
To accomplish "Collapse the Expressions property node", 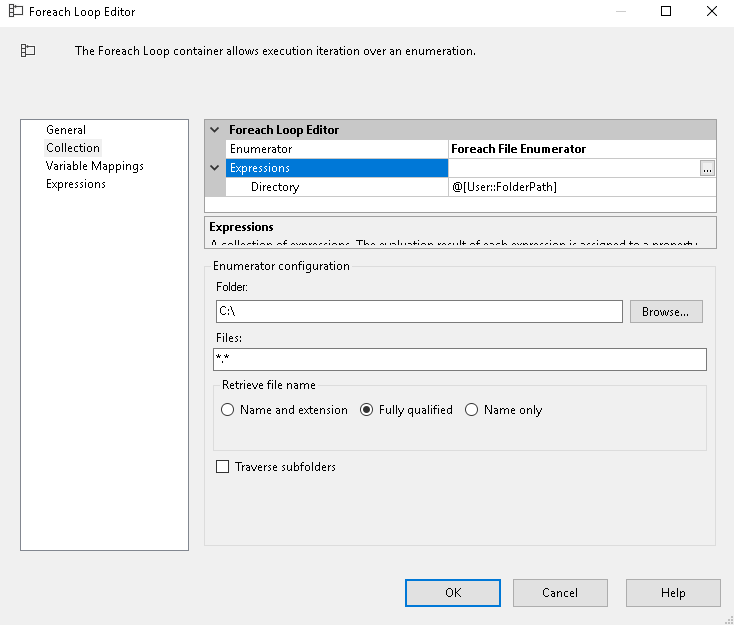I will point(215,168).
